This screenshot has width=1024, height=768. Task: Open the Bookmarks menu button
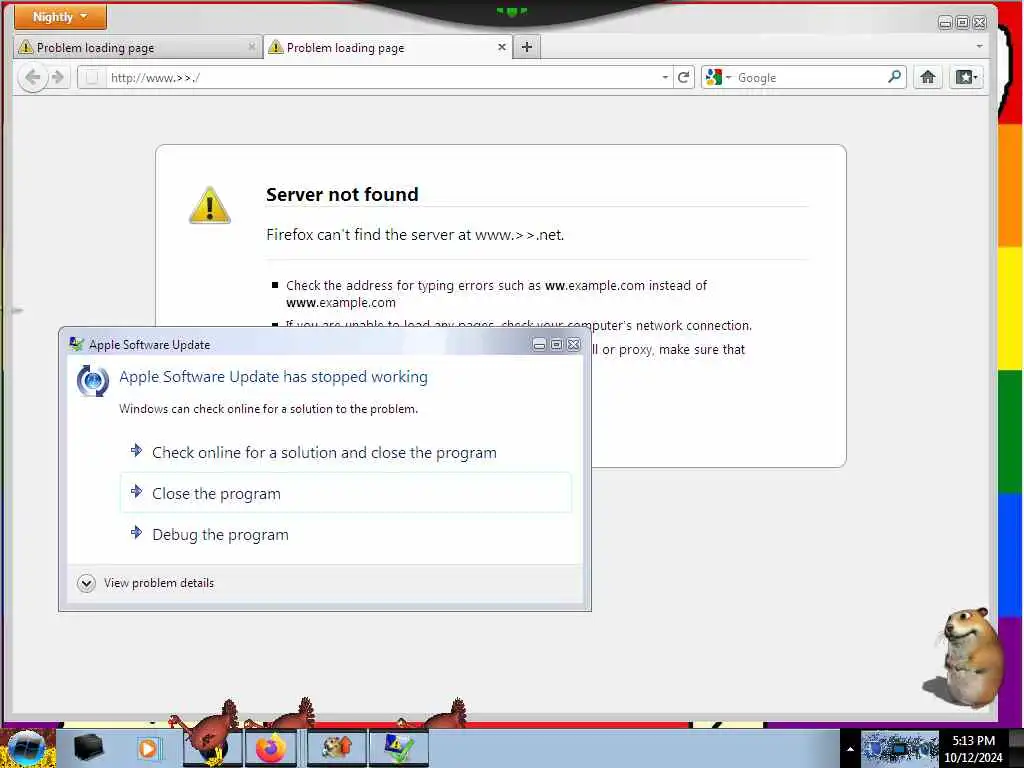point(966,78)
